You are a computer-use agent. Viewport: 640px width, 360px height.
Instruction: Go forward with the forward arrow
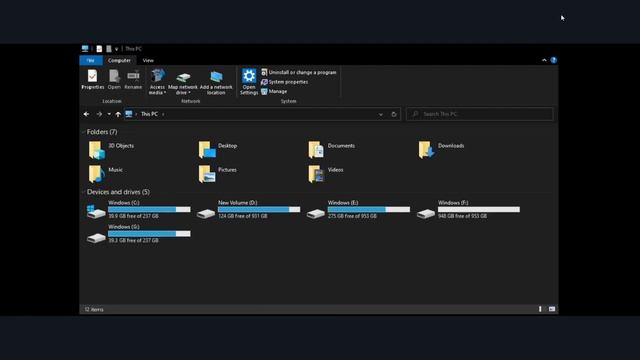(x=99, y=114)
